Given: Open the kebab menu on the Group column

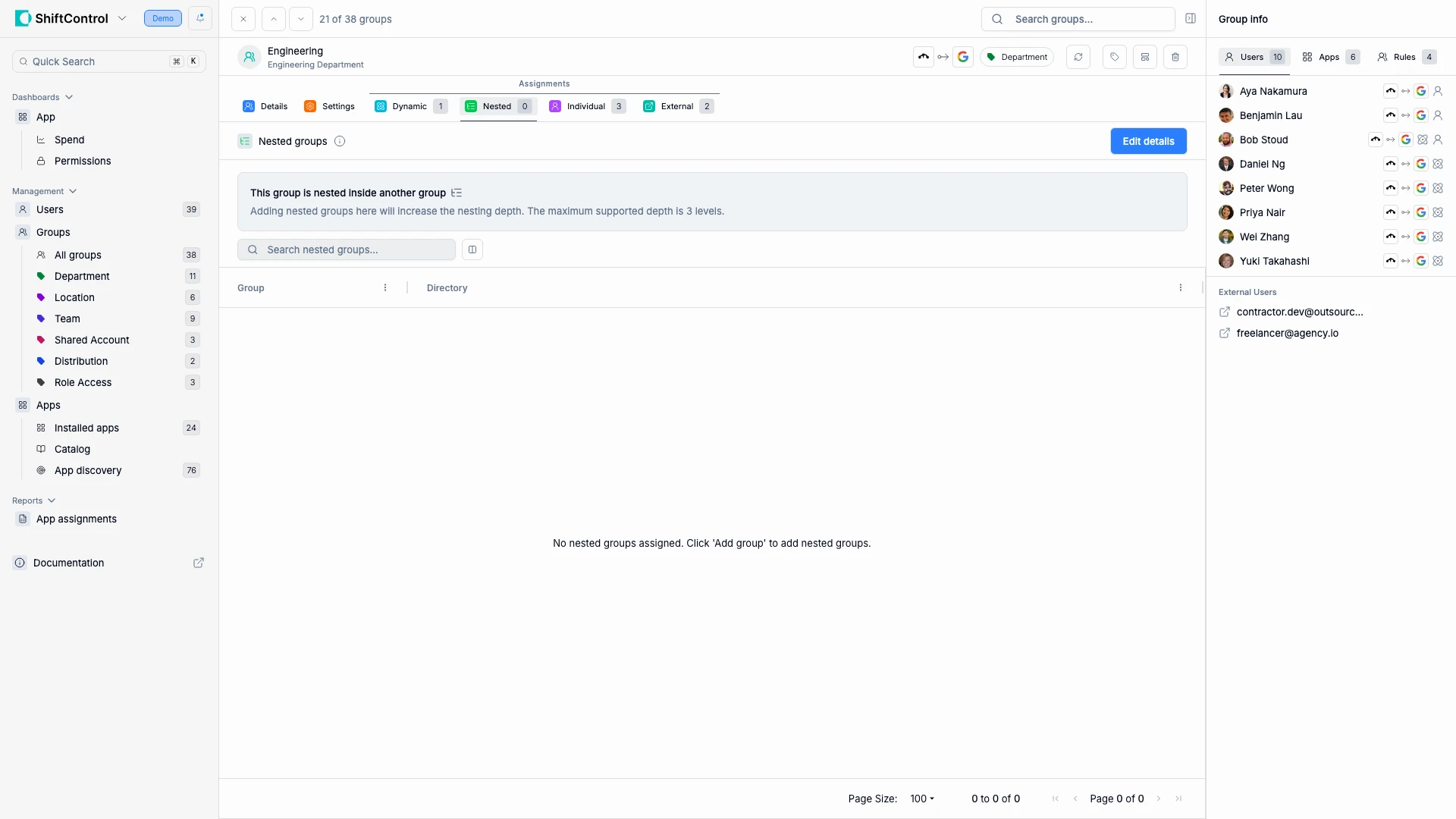Looking at the screenshot, I should (384, 287).
